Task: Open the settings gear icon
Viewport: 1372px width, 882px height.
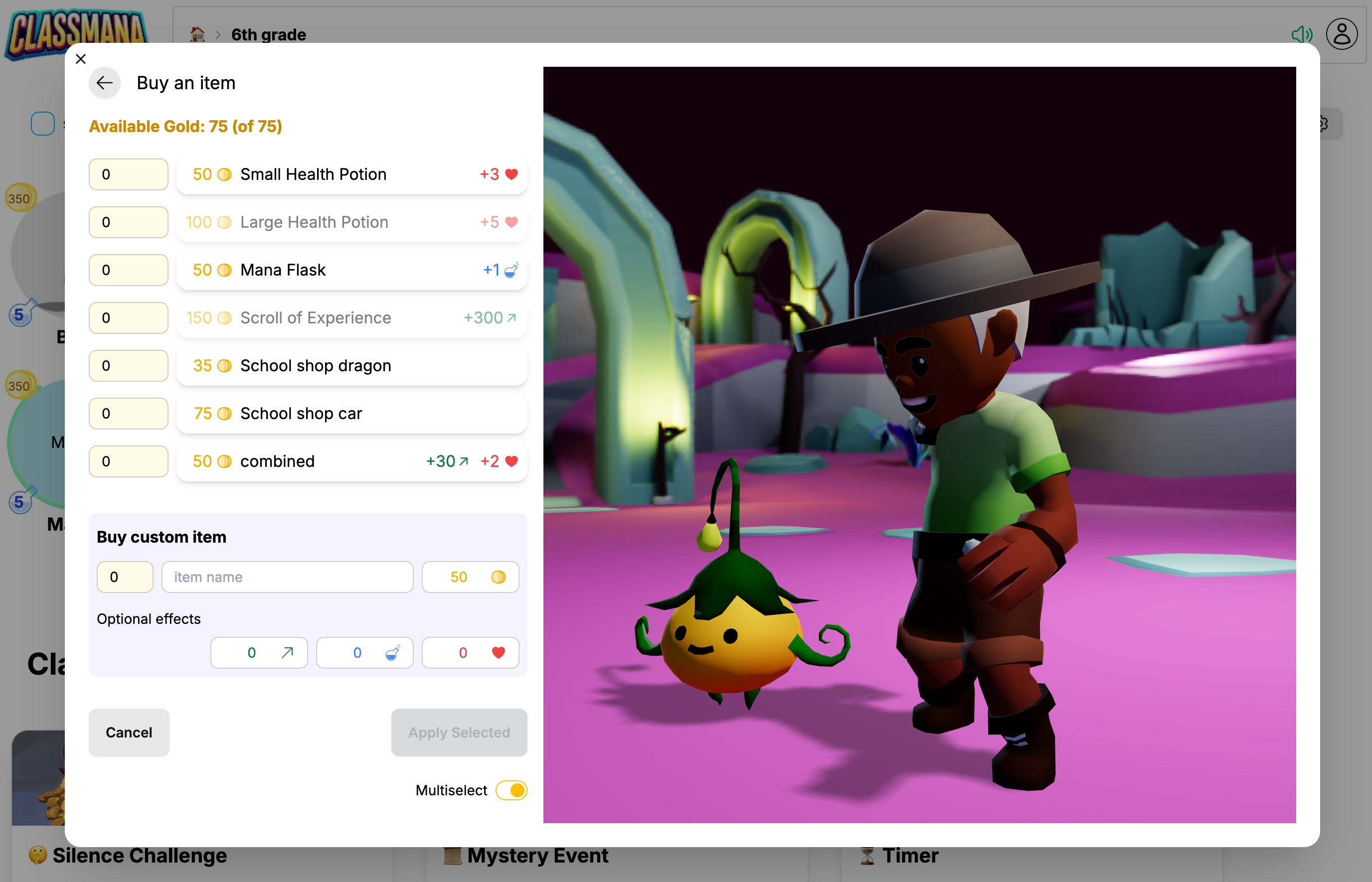Action: click(x=1323, y=123)
